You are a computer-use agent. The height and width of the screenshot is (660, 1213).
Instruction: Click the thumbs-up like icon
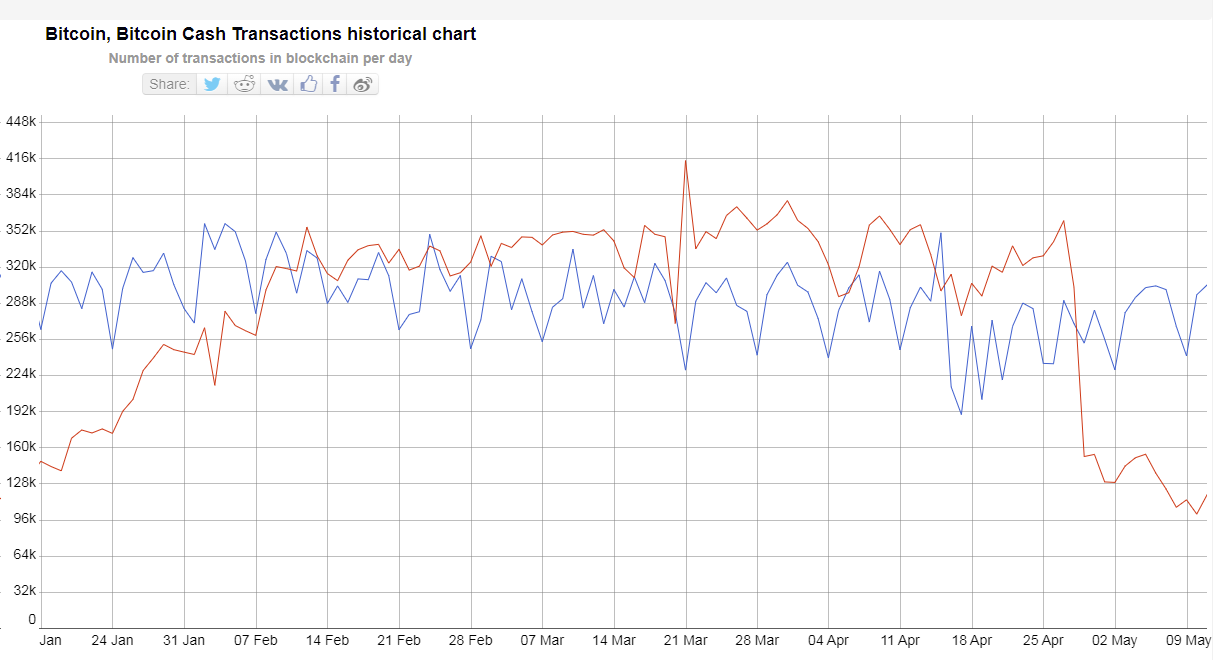pyautogui.click(x=308, y=84)
